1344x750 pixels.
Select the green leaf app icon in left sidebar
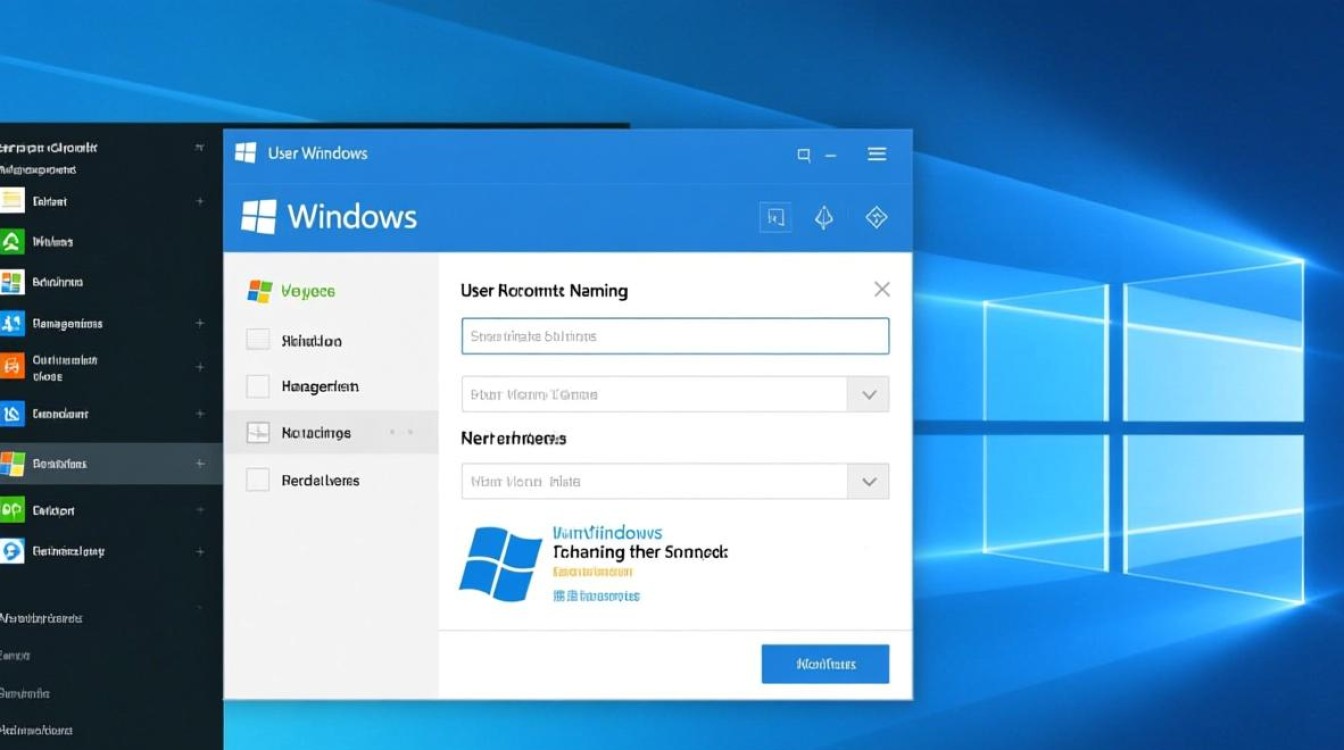[x=14, y=242]
